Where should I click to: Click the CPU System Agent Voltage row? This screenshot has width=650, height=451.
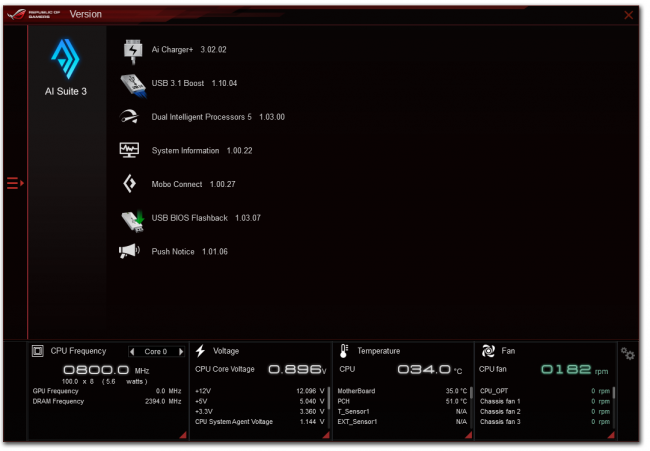260,422
